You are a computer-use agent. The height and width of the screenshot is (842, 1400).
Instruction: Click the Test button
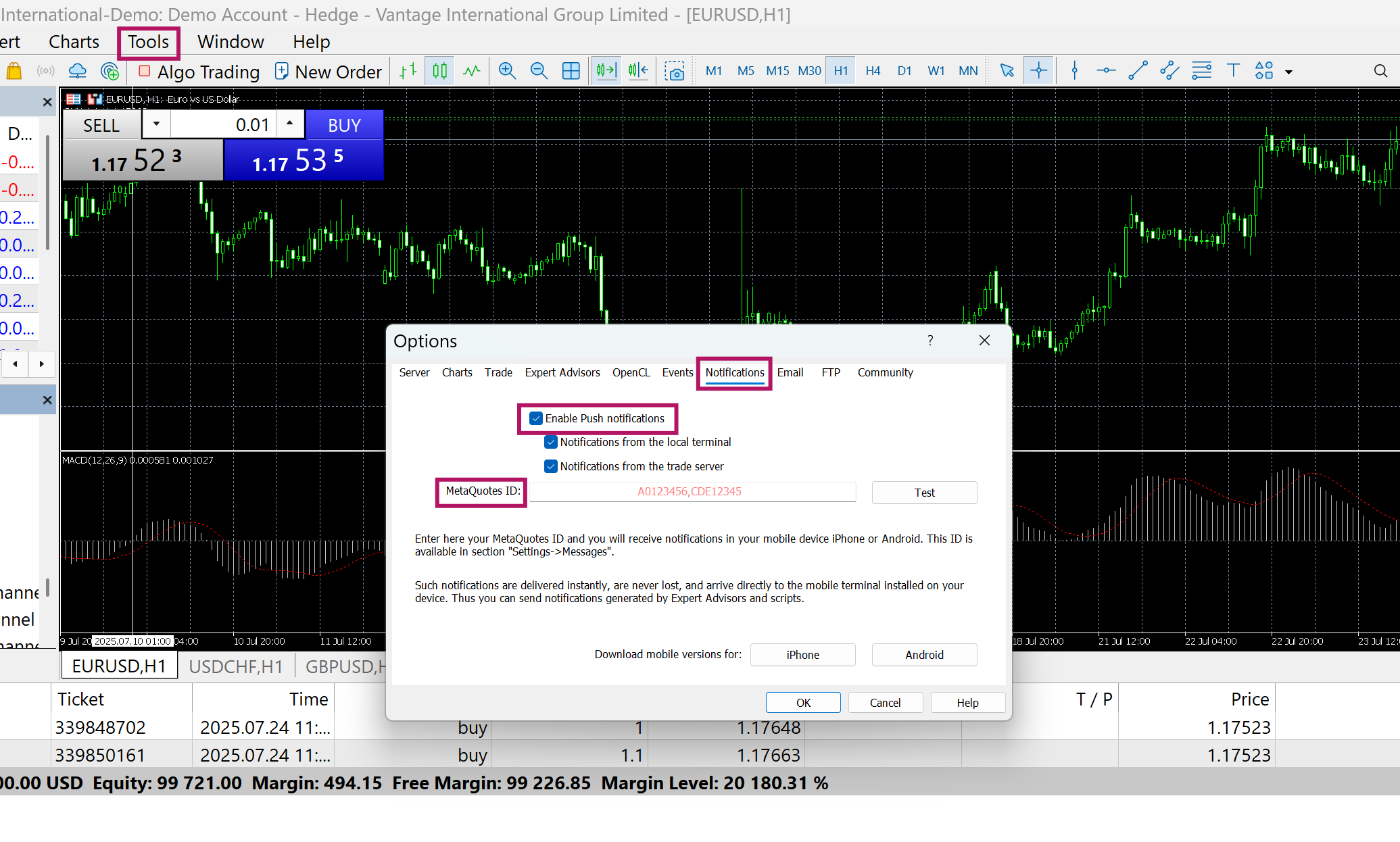tap(923, 493)
